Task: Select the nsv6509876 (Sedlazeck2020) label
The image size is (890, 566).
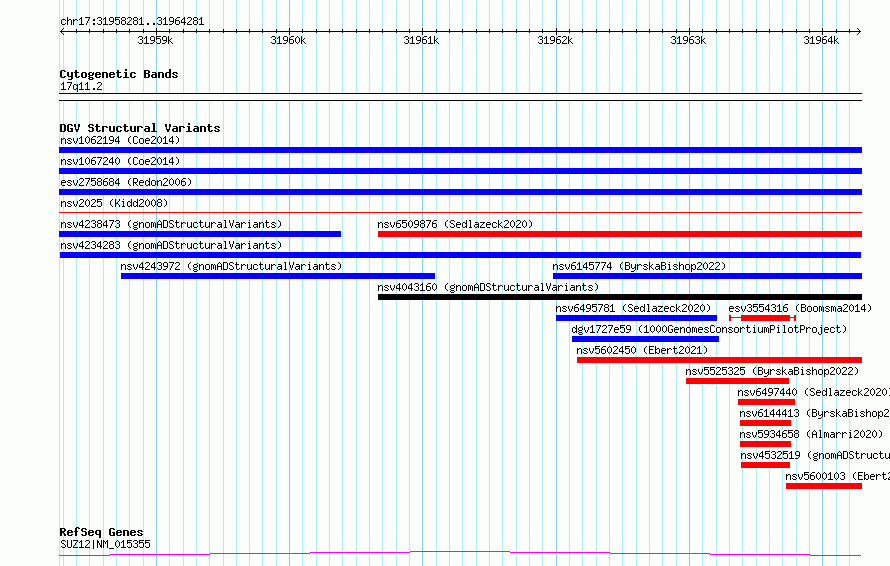Action: click(455, 224)
